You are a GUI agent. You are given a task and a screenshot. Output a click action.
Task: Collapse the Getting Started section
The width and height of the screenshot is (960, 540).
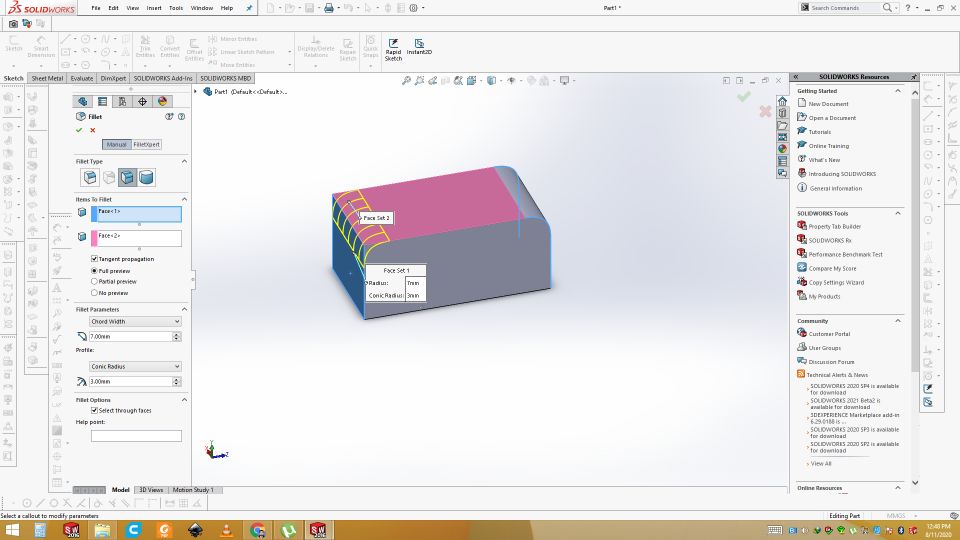point(898,91)
